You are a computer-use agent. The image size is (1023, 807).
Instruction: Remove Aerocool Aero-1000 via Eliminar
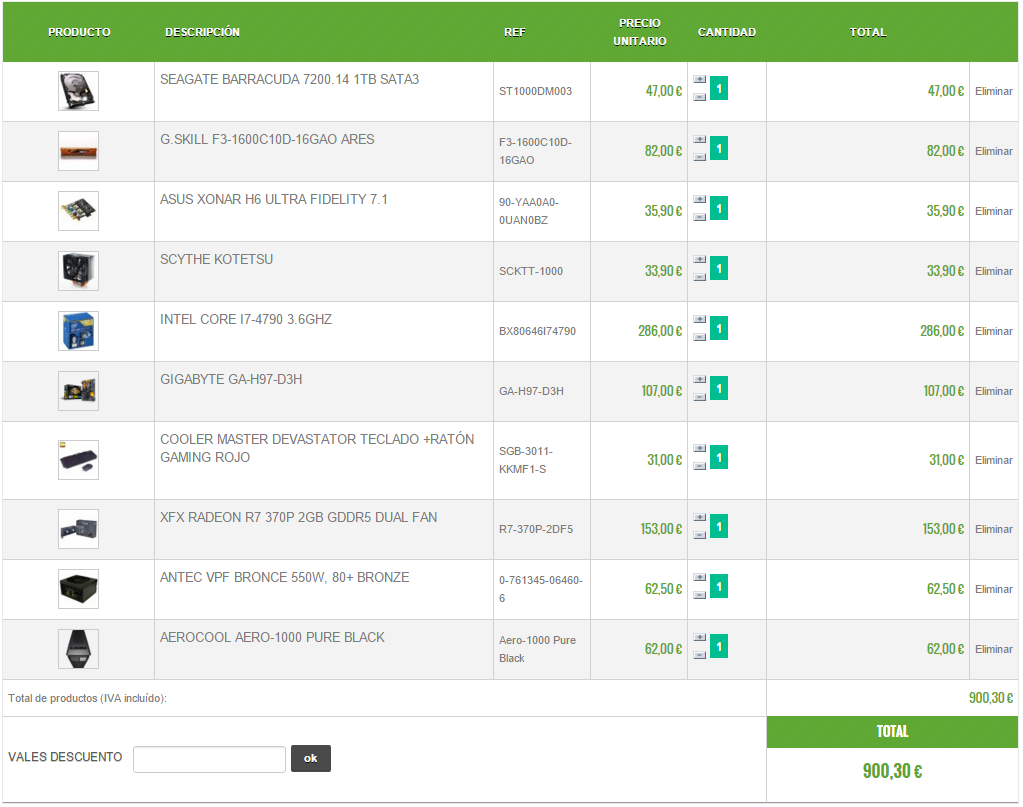click(x=994, y=650)
